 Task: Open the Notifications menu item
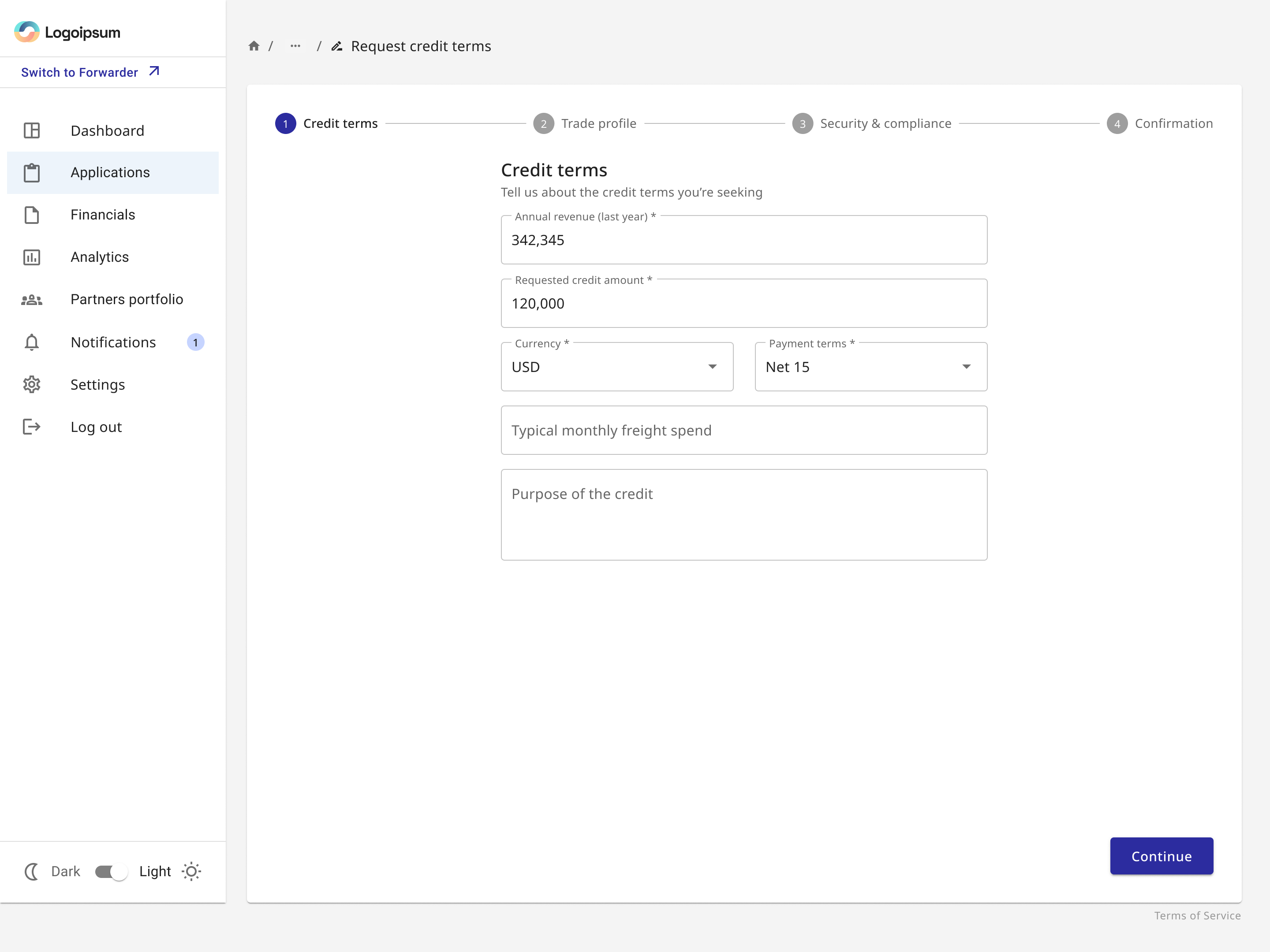click(x=112, y=342)
